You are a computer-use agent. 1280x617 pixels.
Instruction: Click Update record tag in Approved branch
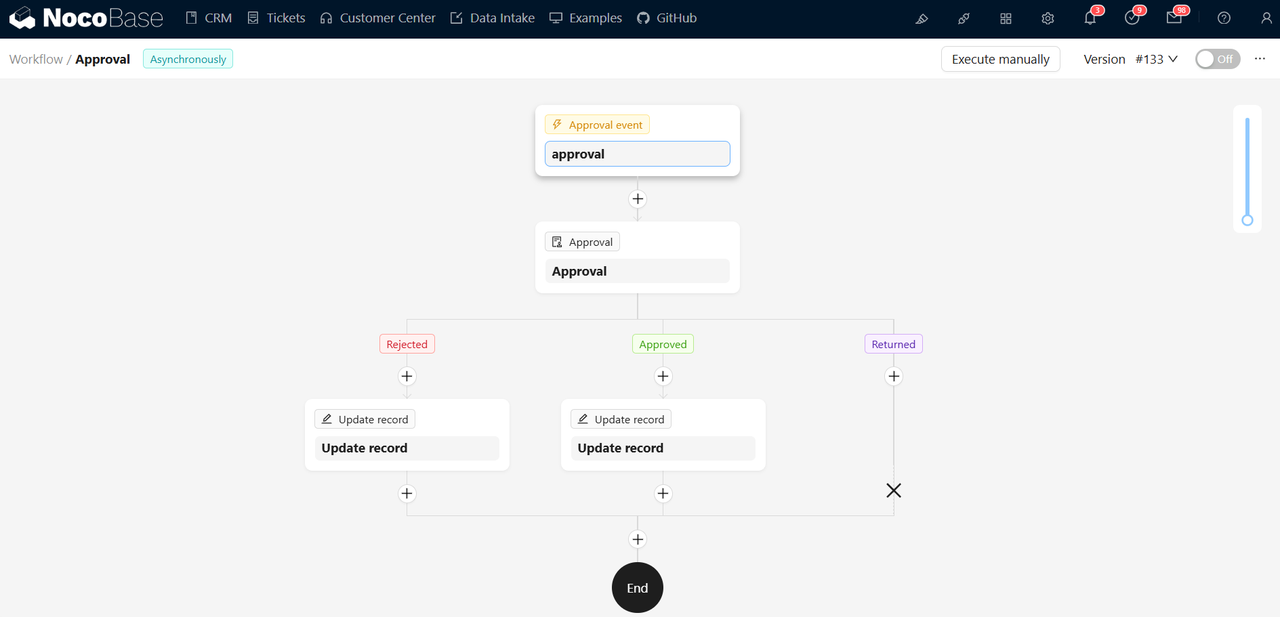(620, 420)
